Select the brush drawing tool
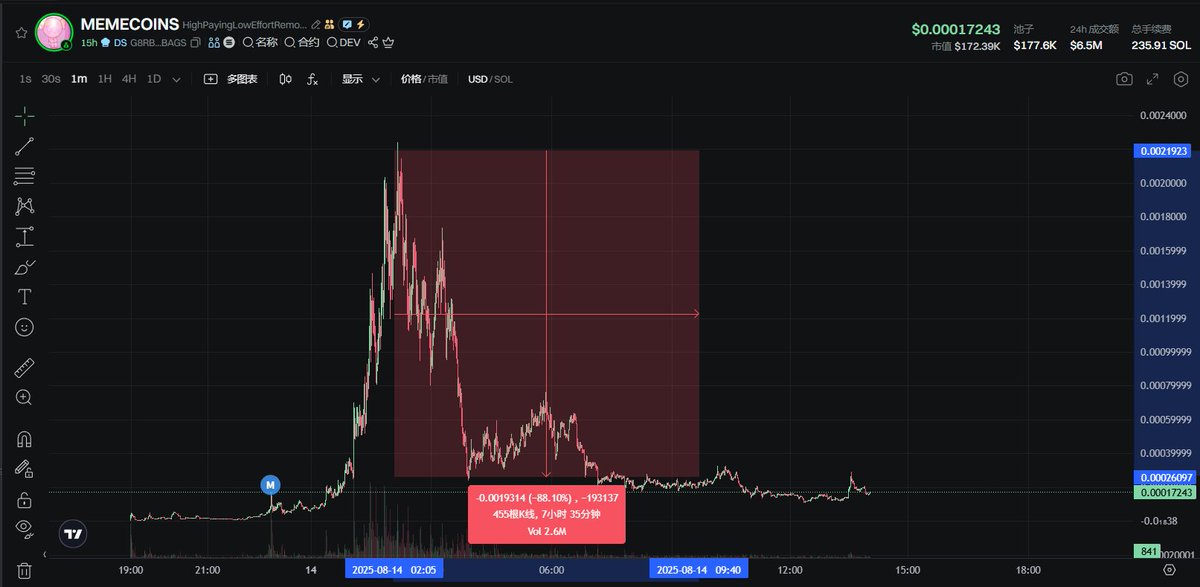1200x587 pixels. tap(25, 267)
